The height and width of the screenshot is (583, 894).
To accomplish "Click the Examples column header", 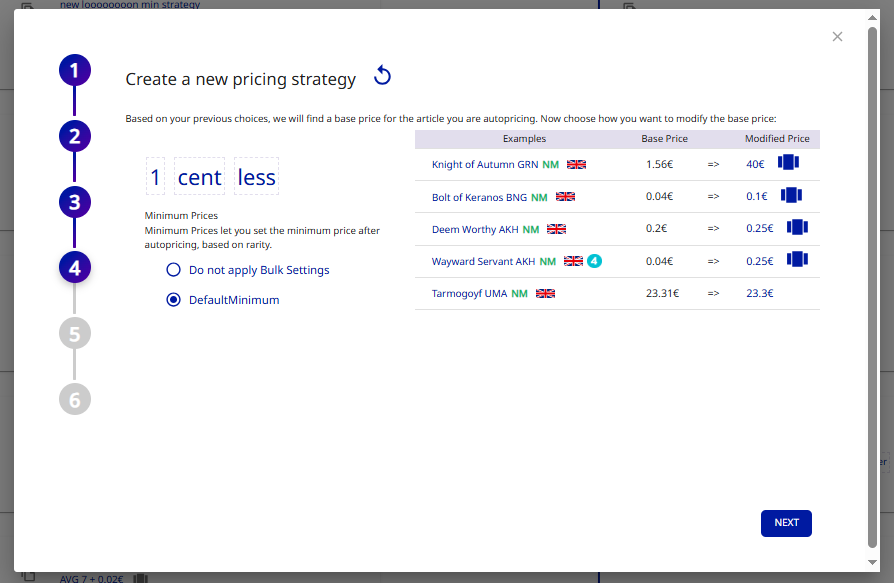I will 524,138.
